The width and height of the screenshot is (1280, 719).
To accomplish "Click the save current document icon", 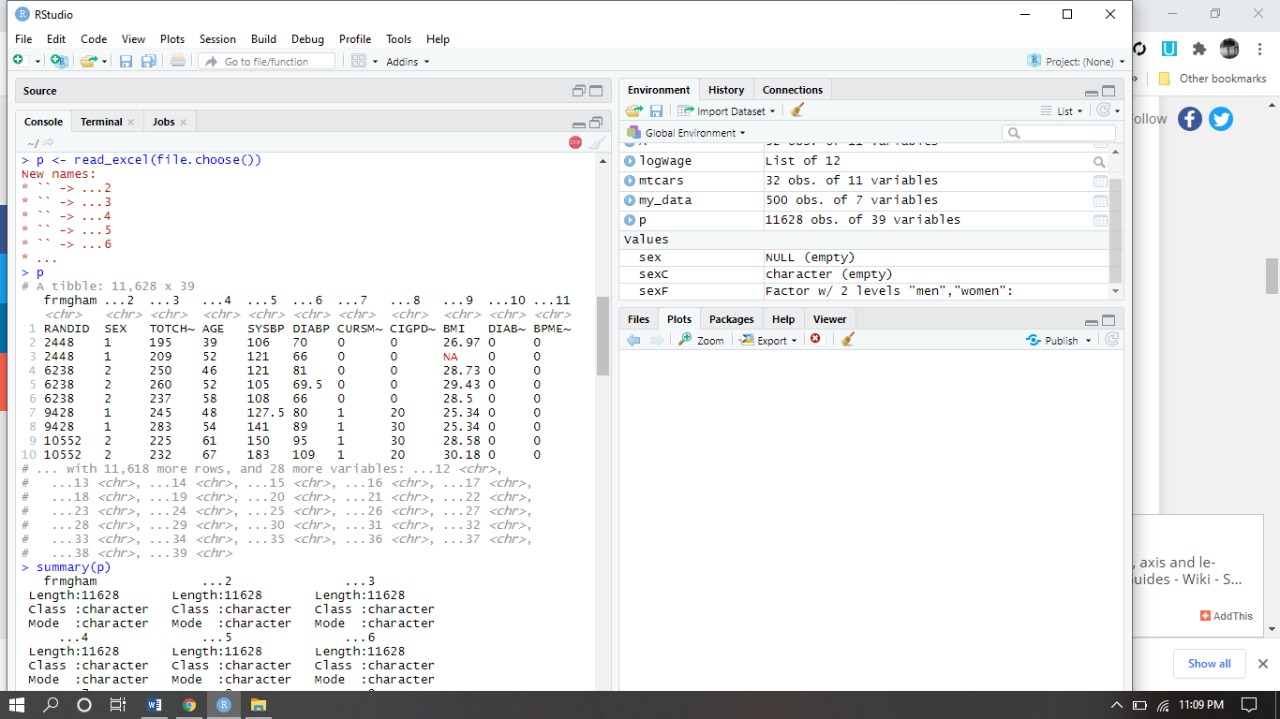I will [126, 61].
